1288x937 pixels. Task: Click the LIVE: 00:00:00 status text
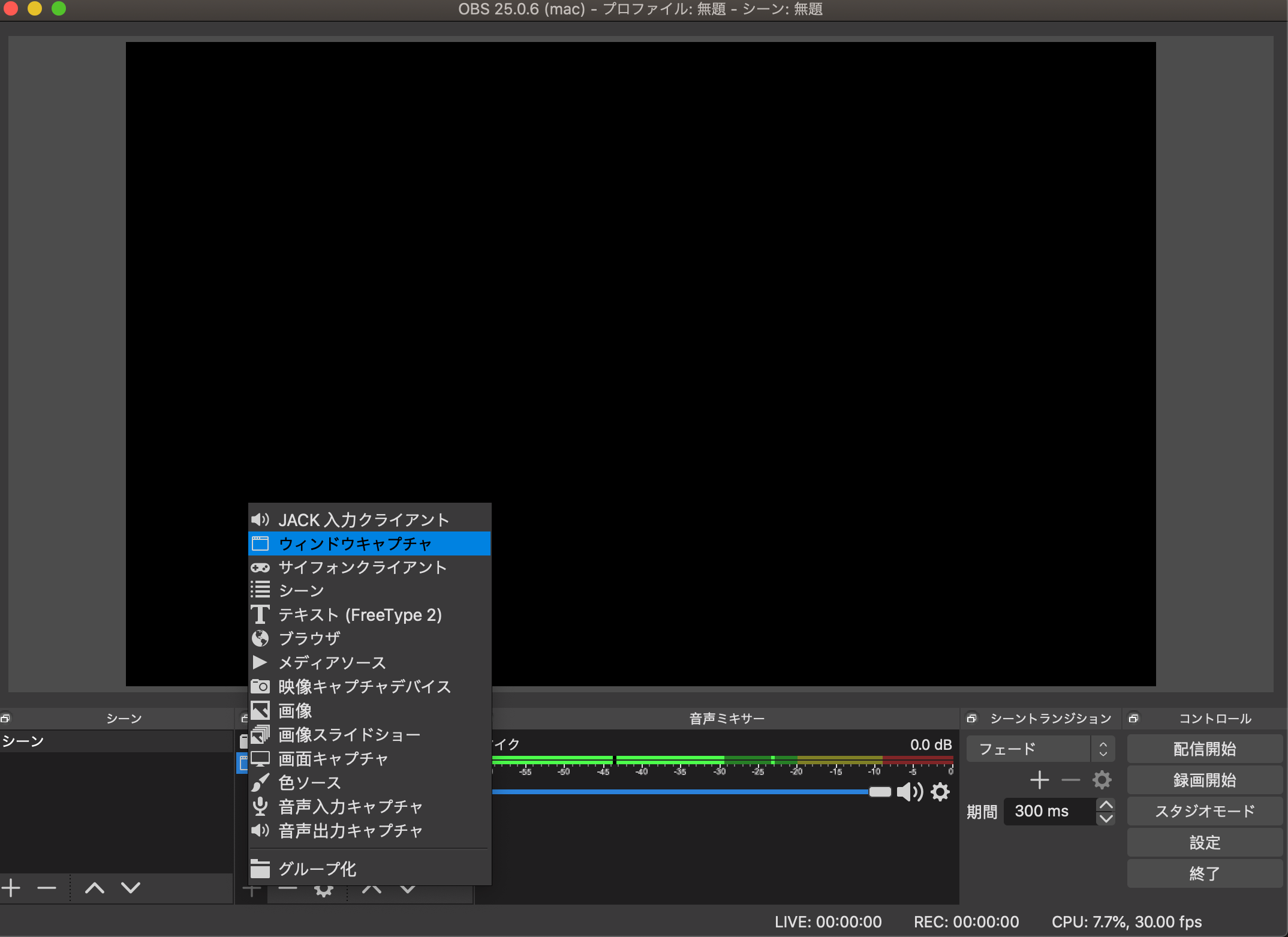[828, 922]
